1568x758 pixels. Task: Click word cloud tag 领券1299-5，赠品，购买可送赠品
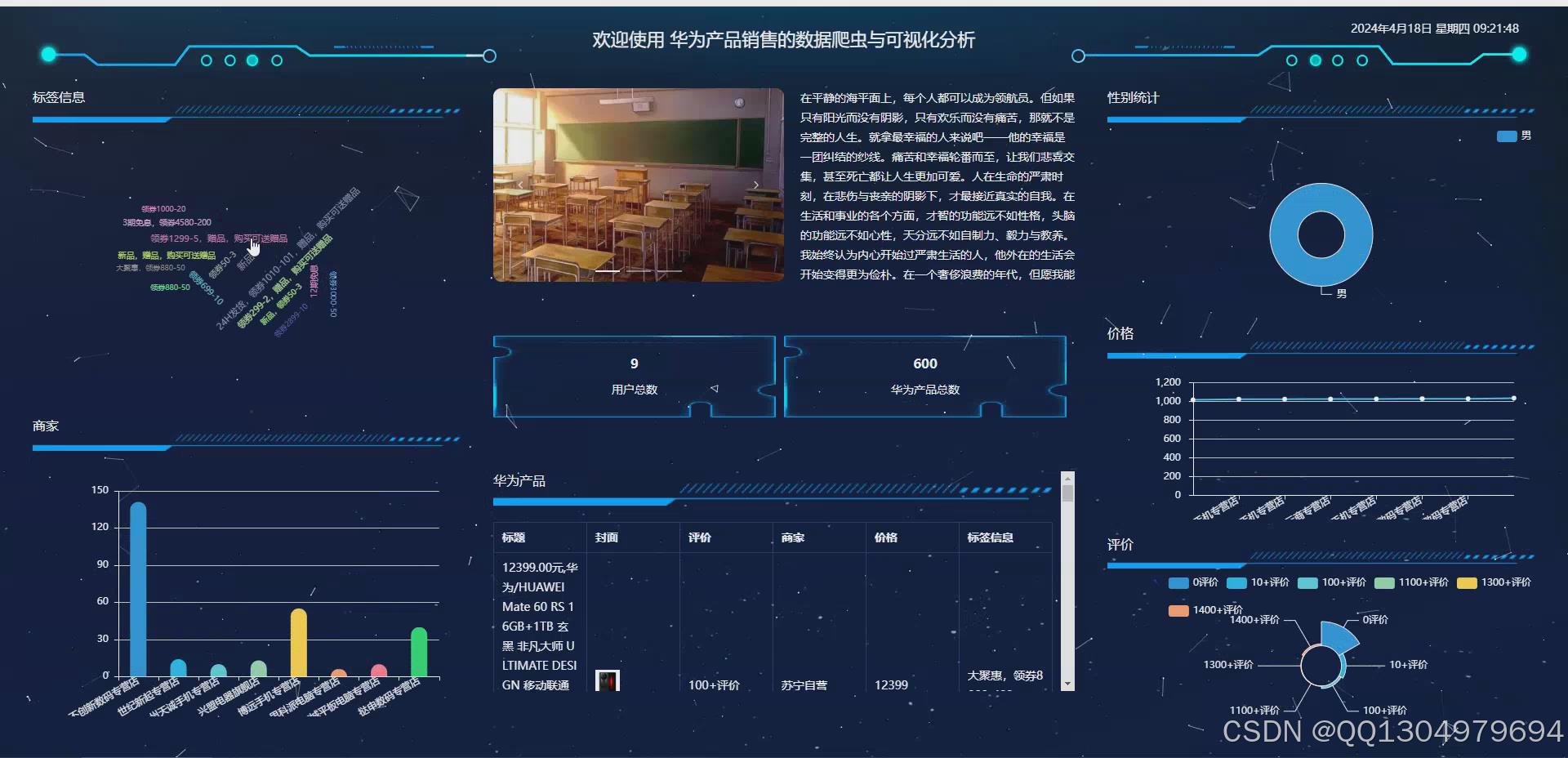[x=219, y=239]
